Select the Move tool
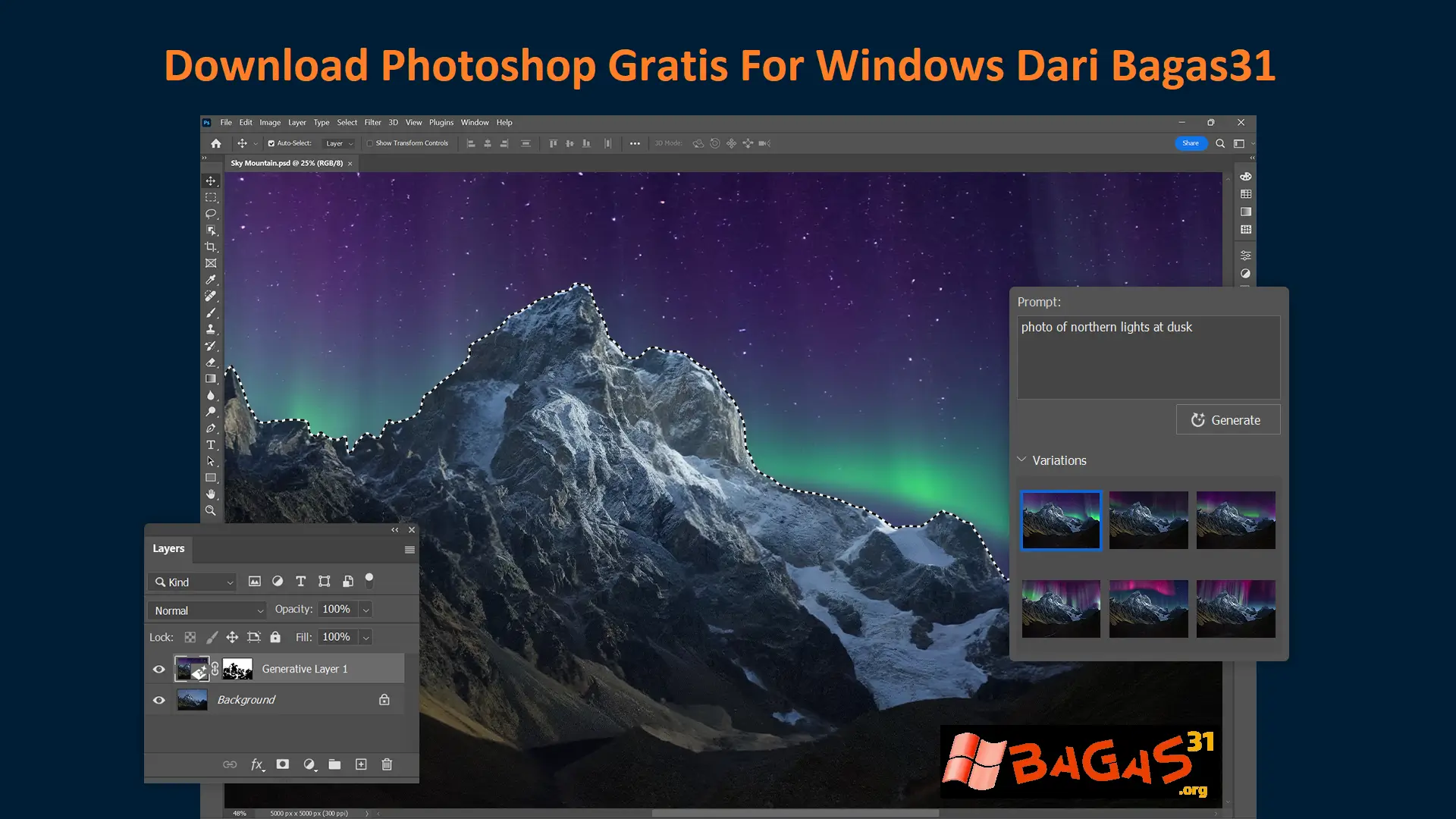The width and height of the screenshot is (1456, 819). point(211,180)
